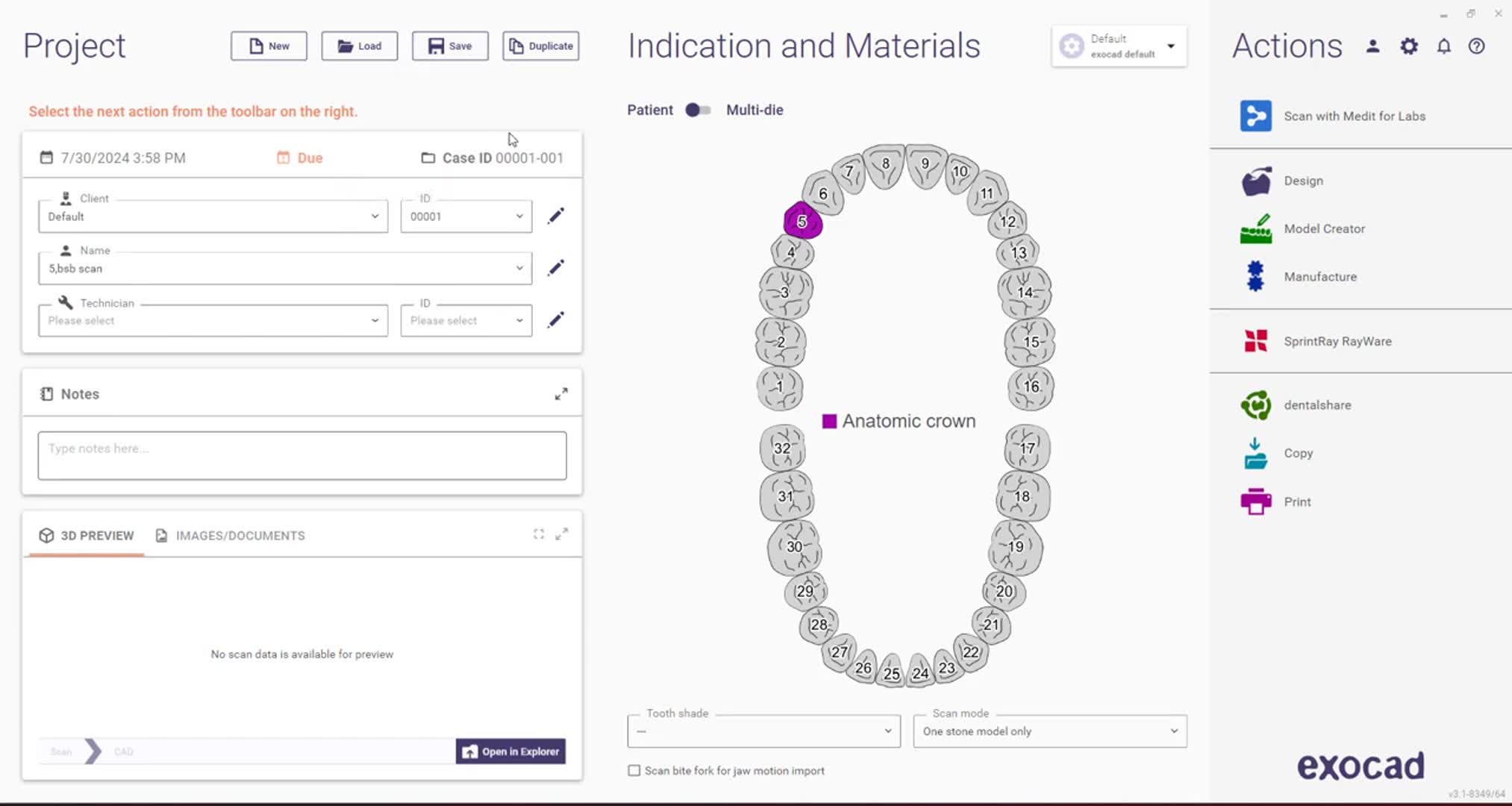Open the Default exocad default preset dropdown
Screen dimensions: 1512x806
[x=1119, y=46]
